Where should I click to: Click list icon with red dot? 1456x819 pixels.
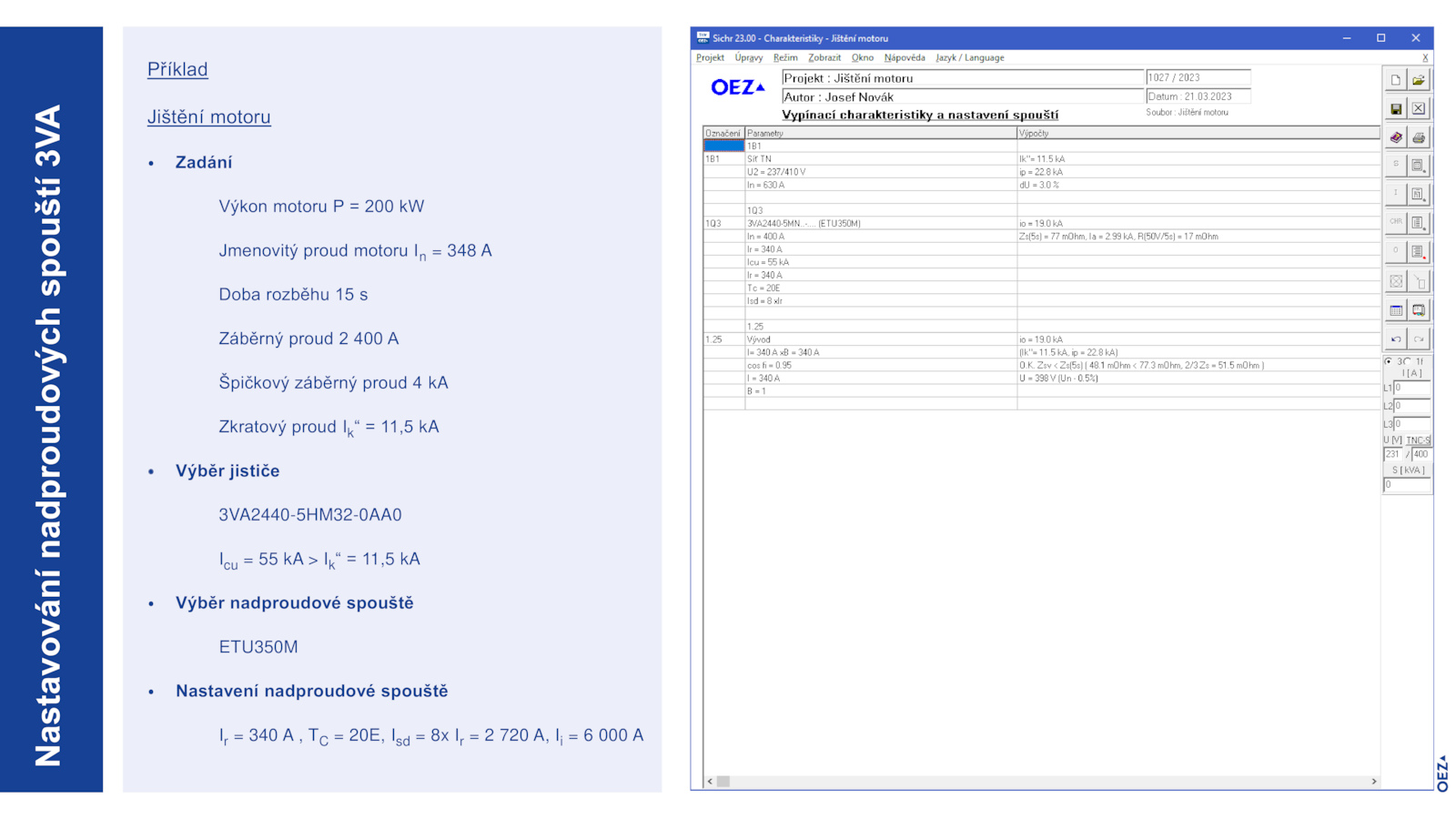1419,251
